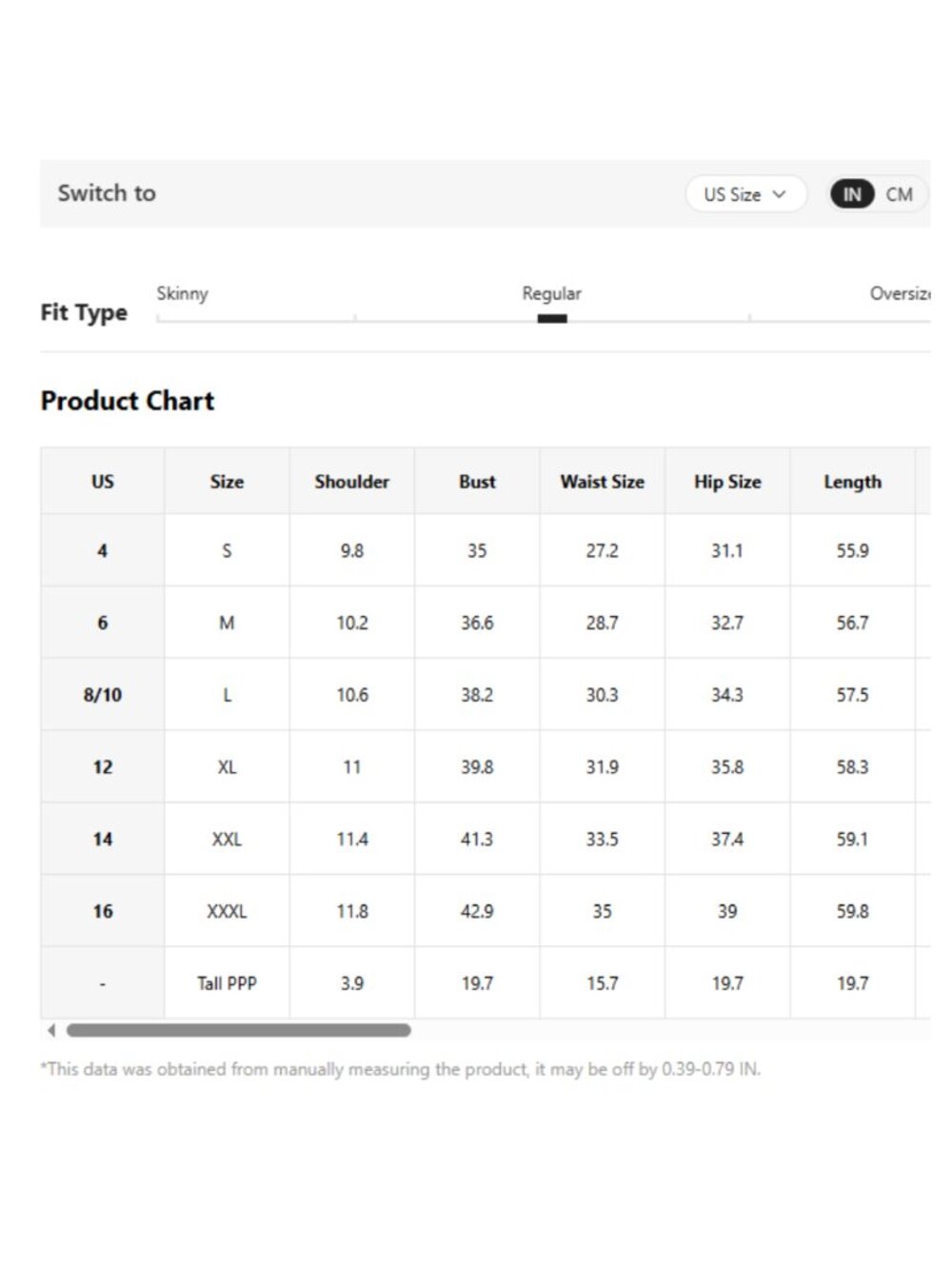Viewport: 952px width, 1269px height.
Task: Click the left scroll arrow under table
Action: [x=51, y=1030]
